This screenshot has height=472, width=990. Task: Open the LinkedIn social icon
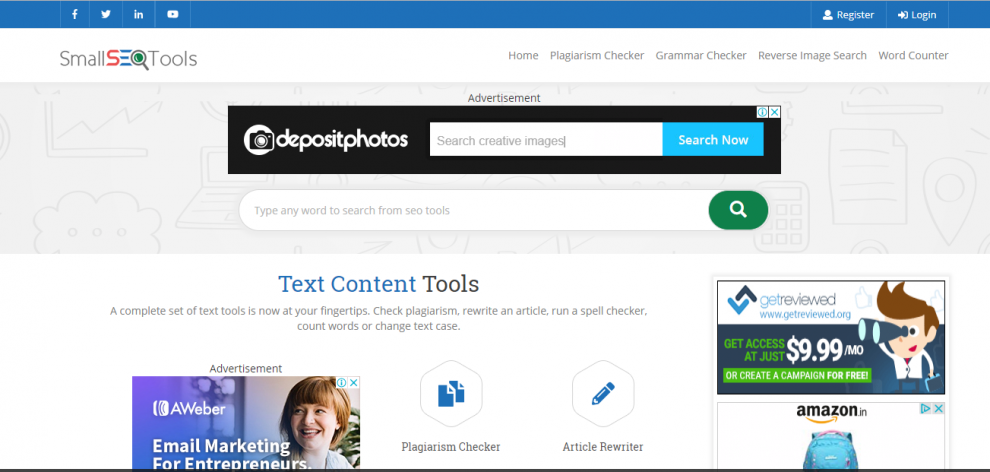click(x=139, y=15)
